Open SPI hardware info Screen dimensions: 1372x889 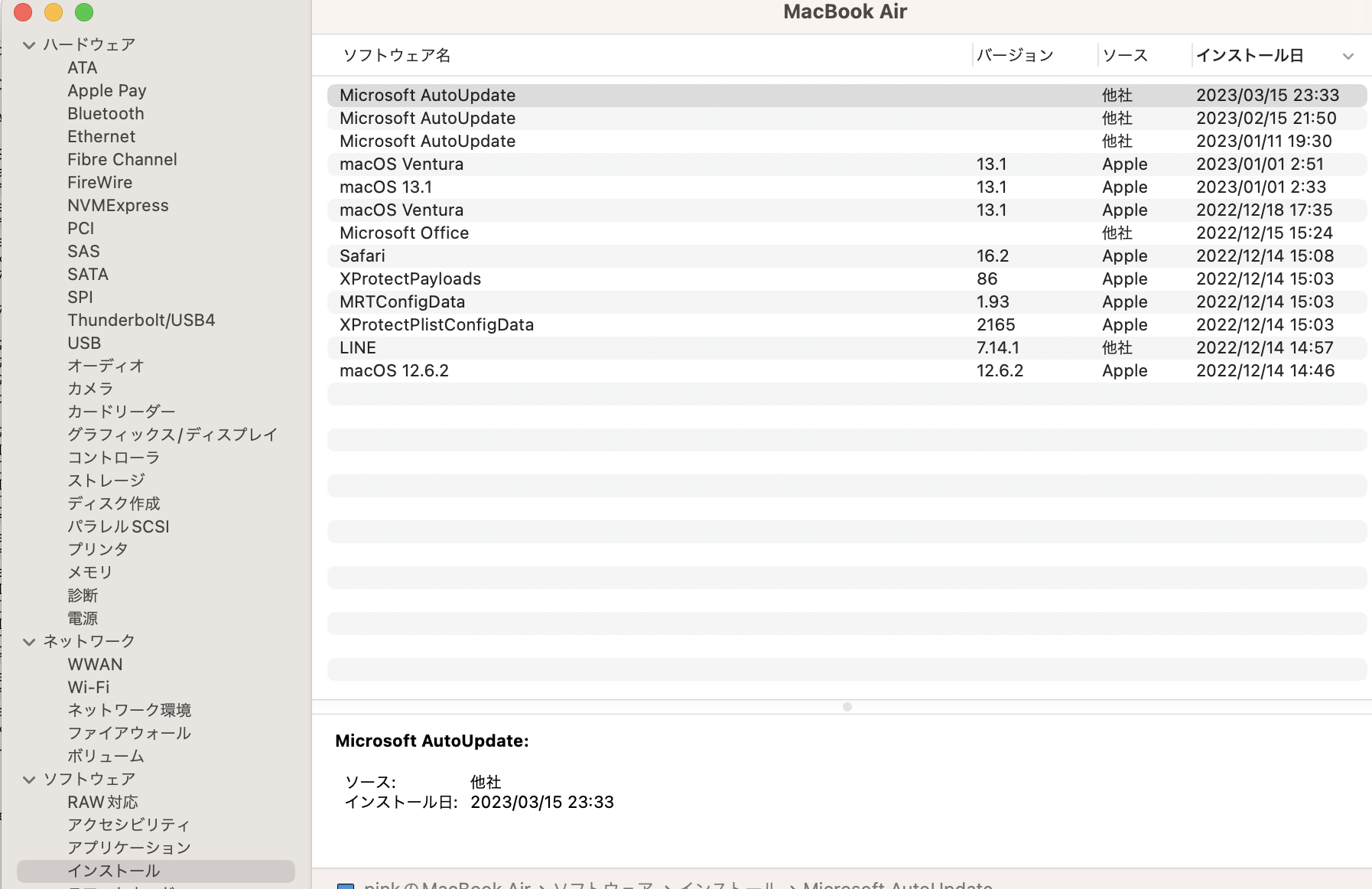click(80, 298)
